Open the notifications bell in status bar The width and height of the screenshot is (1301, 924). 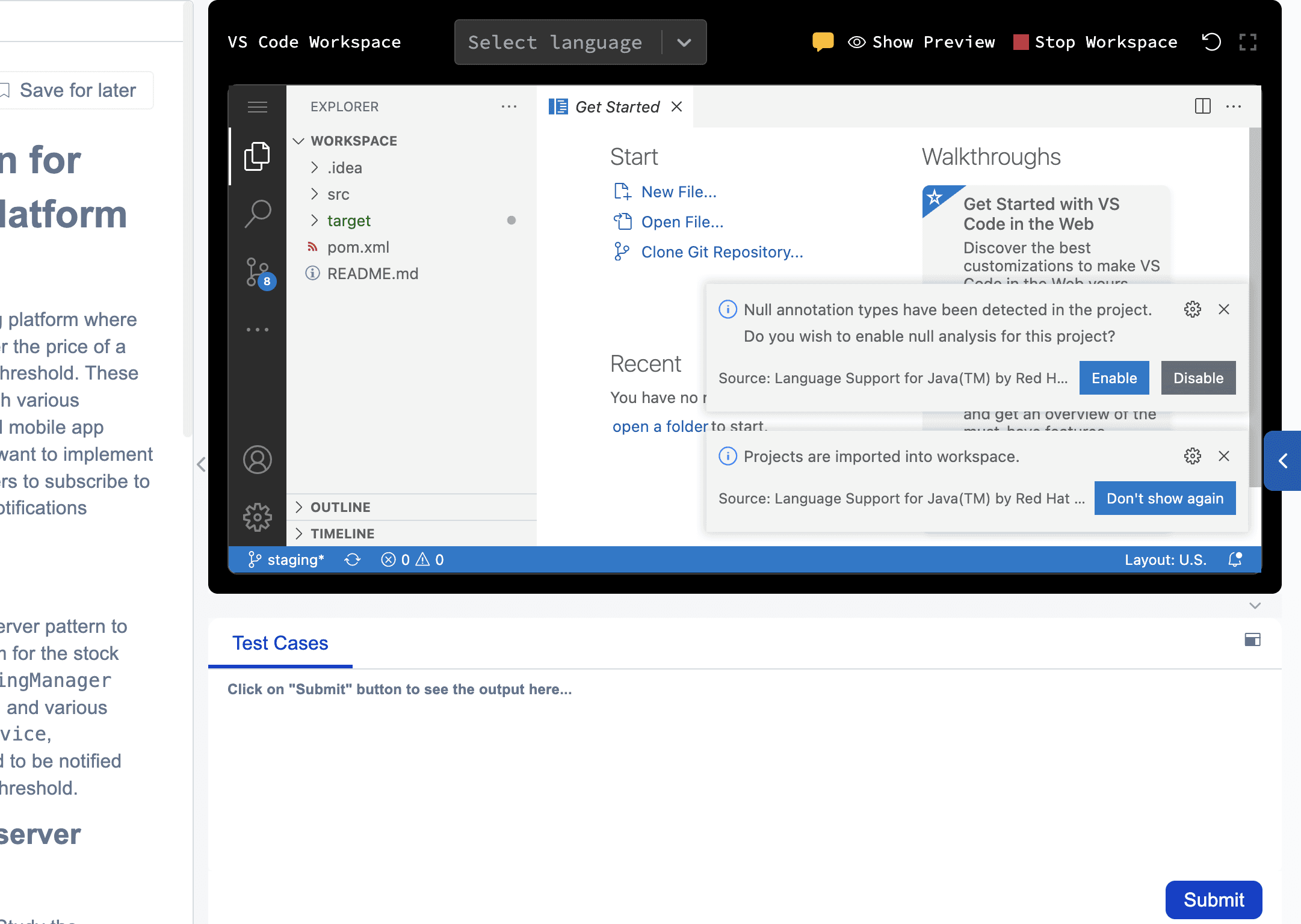[1235, 559]
